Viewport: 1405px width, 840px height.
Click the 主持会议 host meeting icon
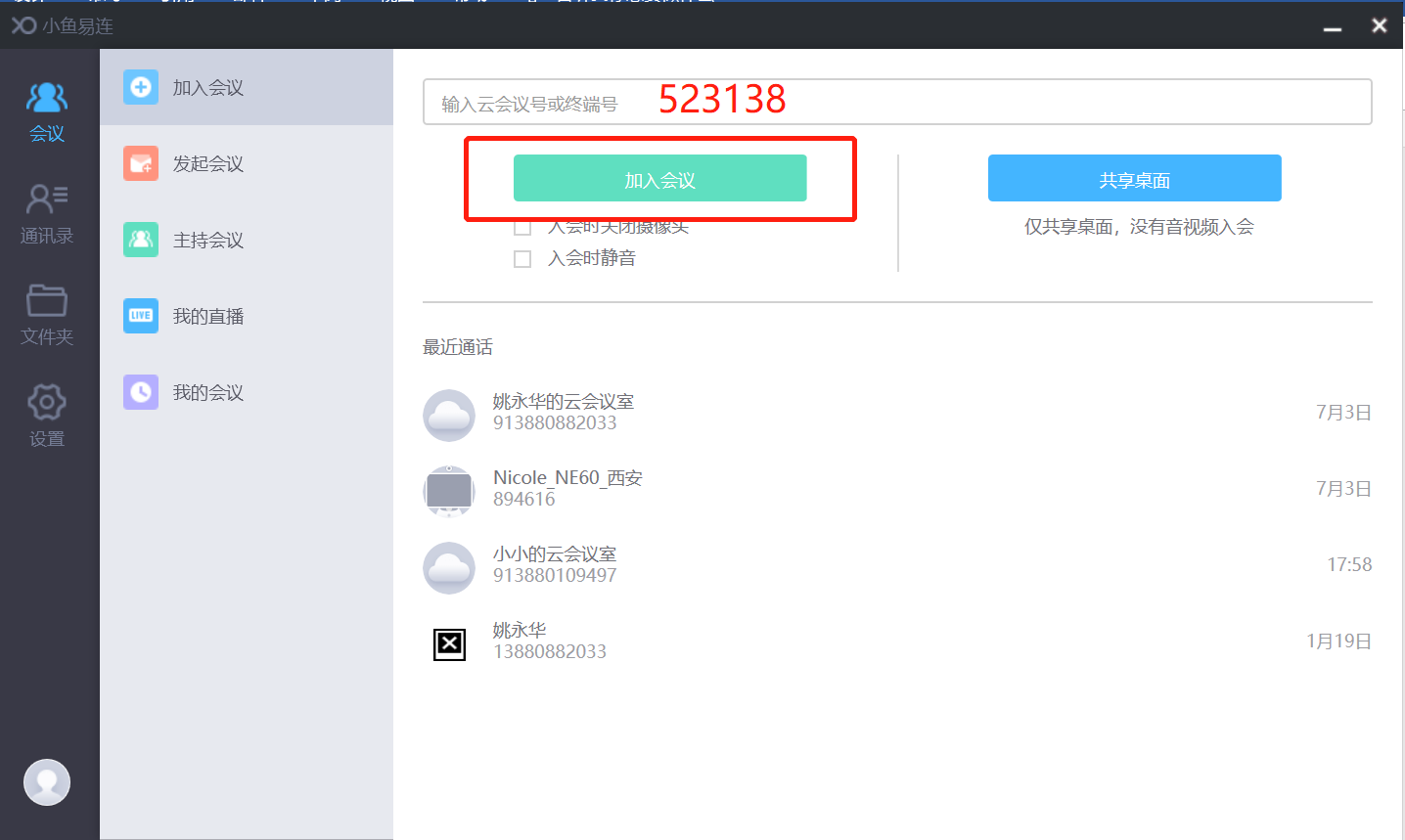click(141, 240)
